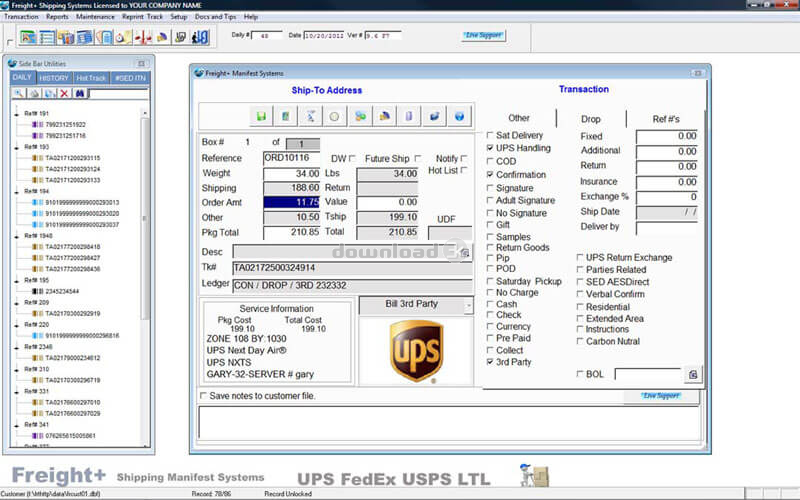Tick the Carbon Nutral checkbox
The image size is (800, 500).
580,341
